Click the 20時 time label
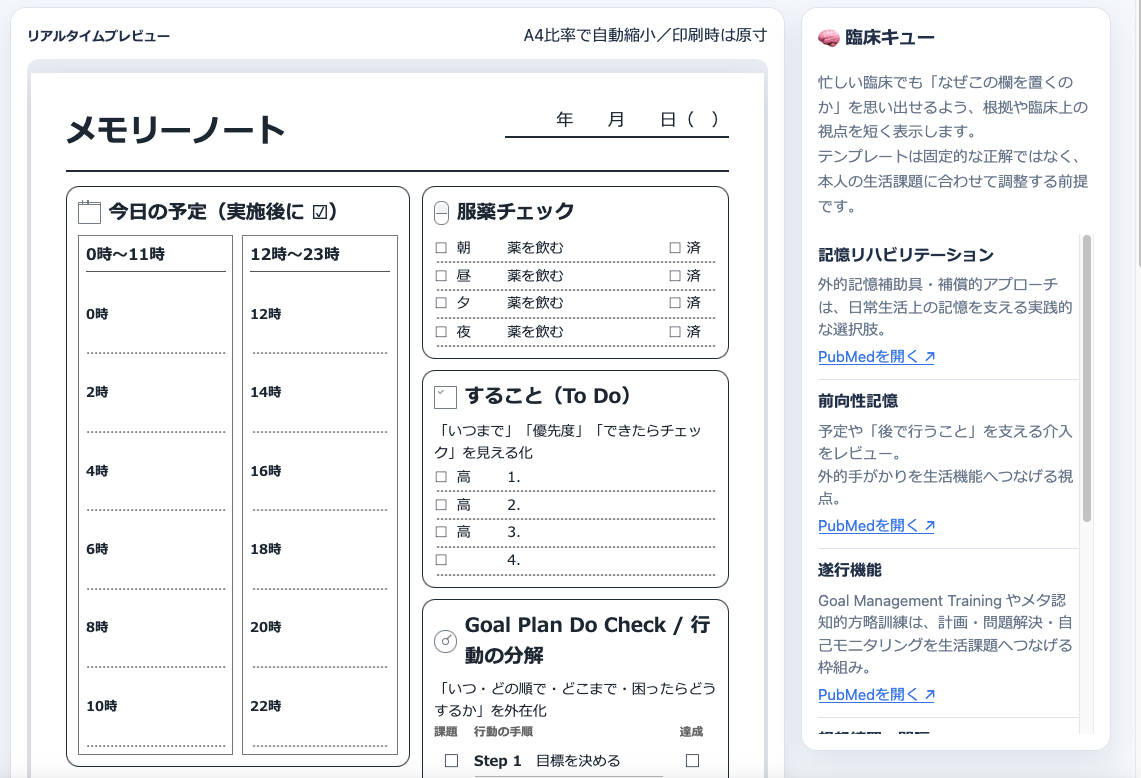 pos(266,627)
